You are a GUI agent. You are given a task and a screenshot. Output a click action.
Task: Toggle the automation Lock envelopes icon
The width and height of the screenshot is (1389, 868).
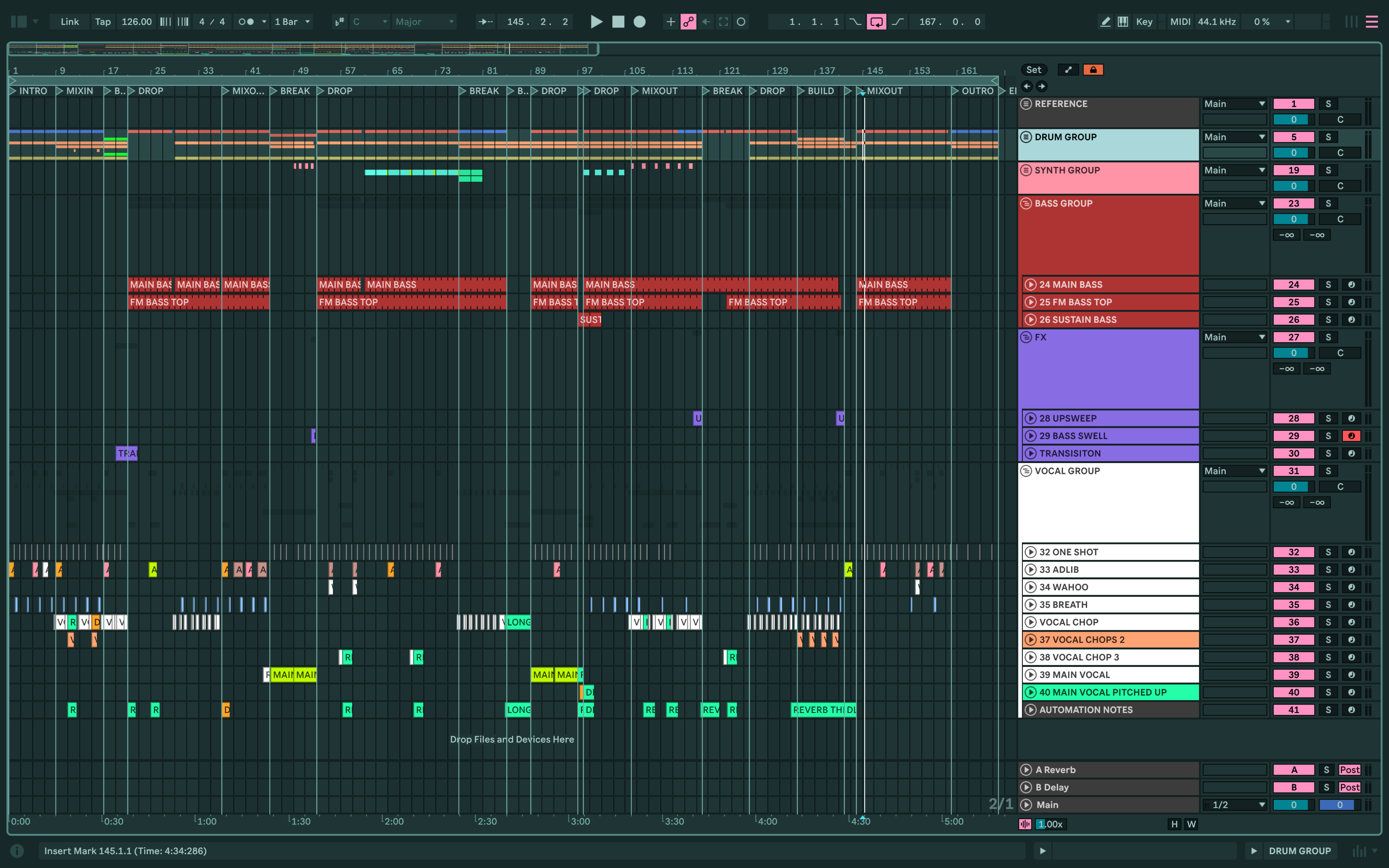[x=1093, y=70]
